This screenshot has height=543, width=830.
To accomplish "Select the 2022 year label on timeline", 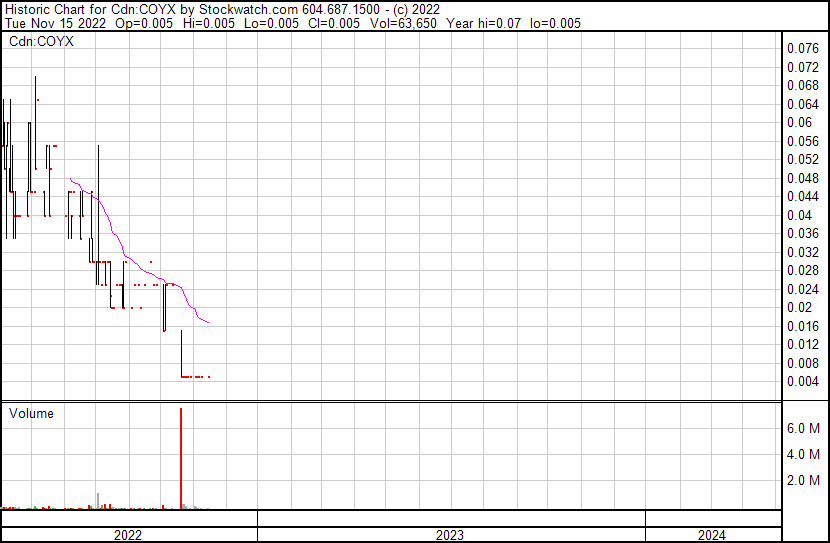I will (128, 535).
